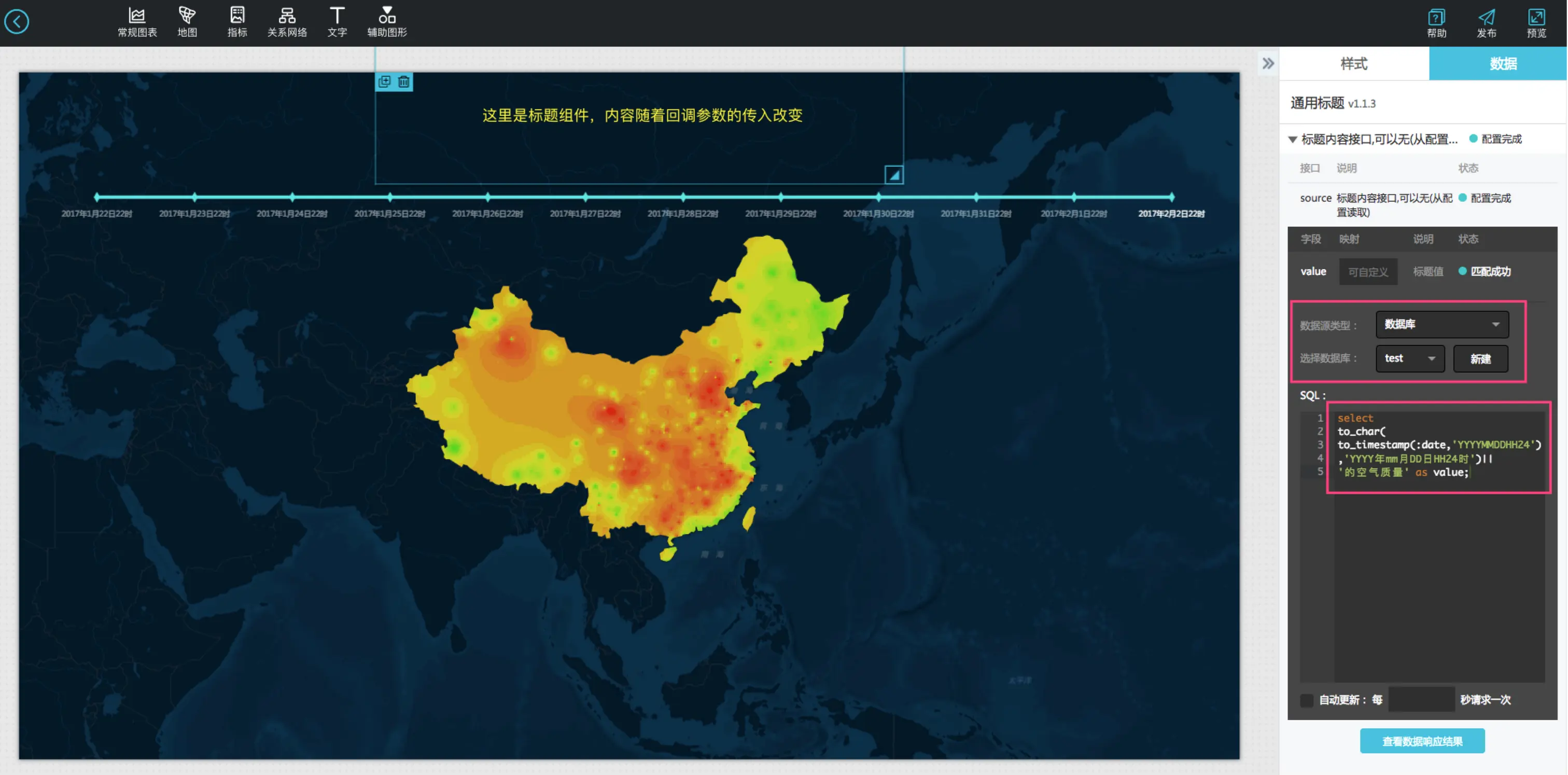The image size is (1568, 775).
Task: Duplicate the selected title widget with copy icon
Action: [x=384, y=81]
